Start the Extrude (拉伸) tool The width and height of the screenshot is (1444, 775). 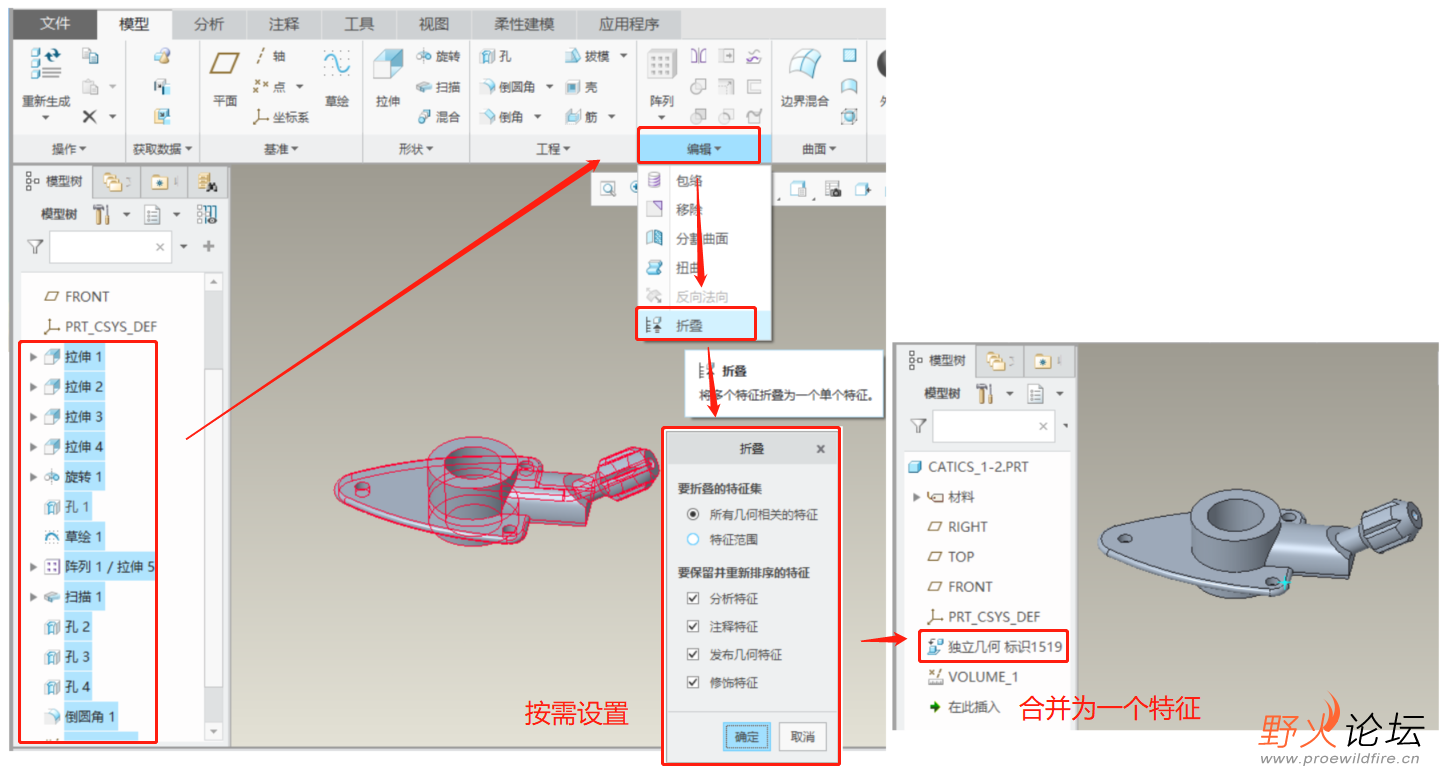click(x=388, y=63)
